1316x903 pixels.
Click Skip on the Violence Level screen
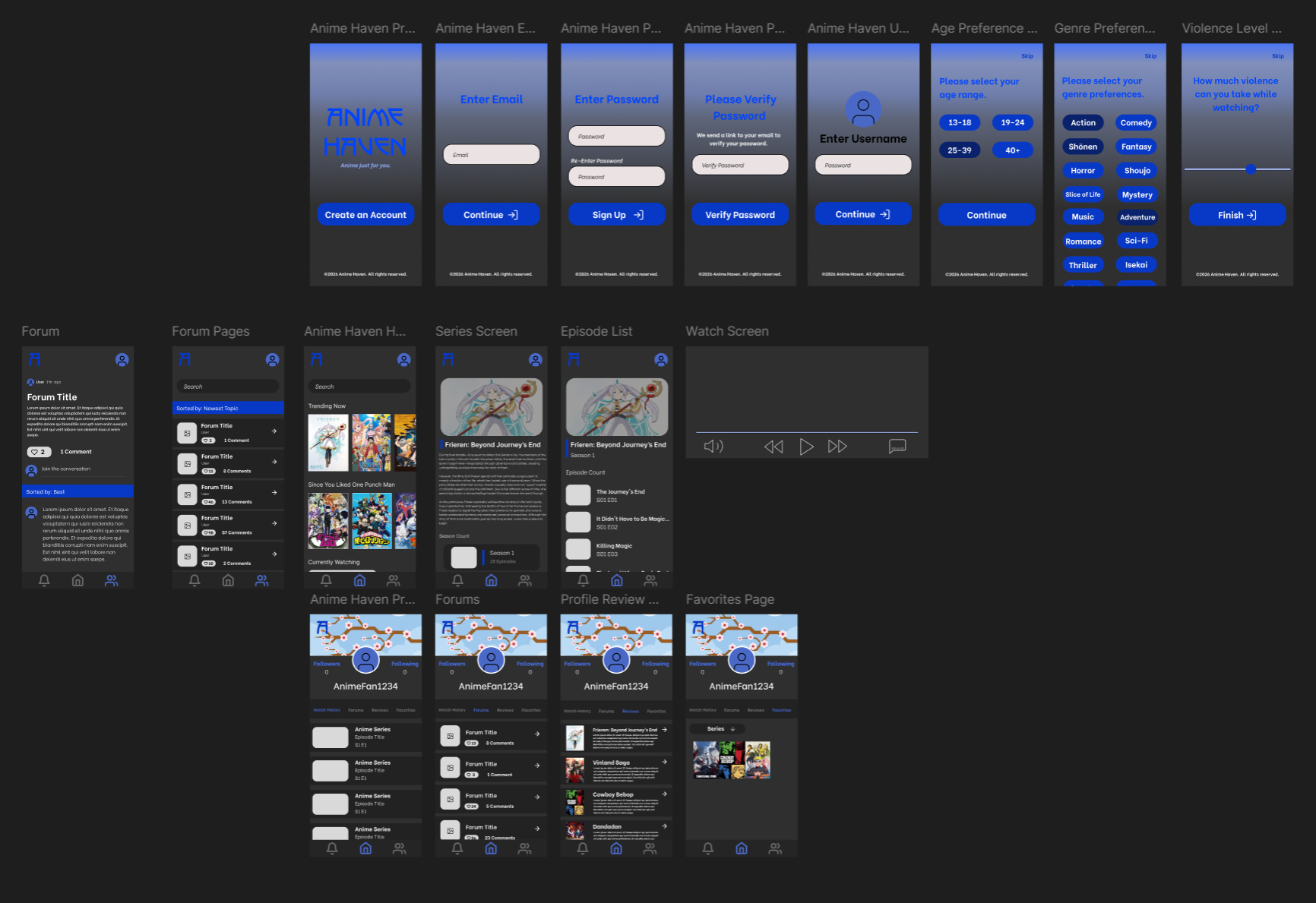(1277, 55)
